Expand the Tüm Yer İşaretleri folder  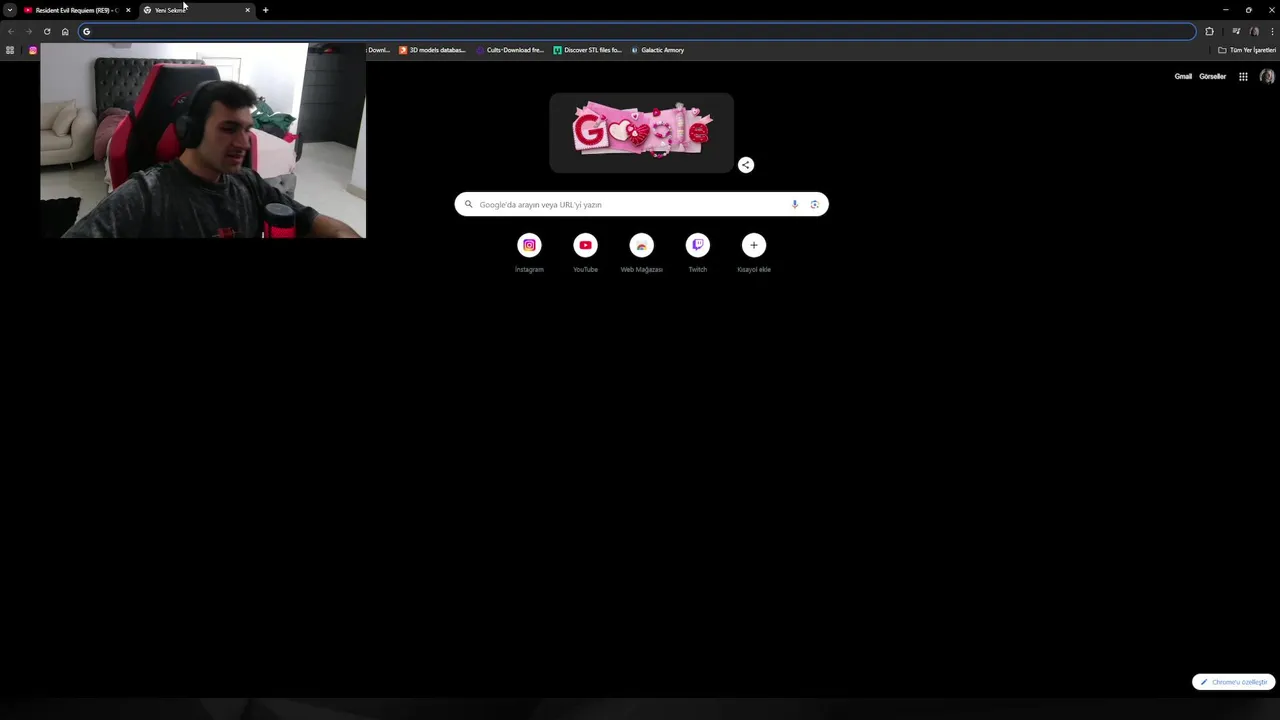(1246, 50)
